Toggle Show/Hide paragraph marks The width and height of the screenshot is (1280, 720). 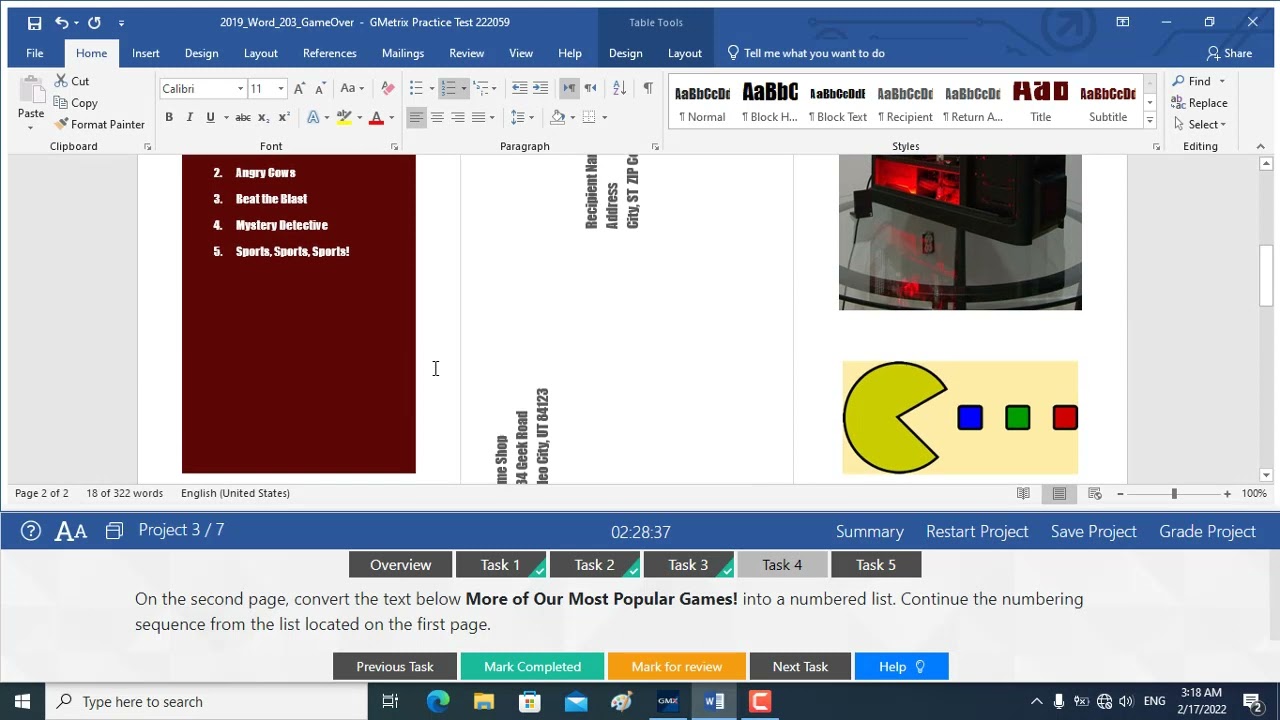coord(648,89)
